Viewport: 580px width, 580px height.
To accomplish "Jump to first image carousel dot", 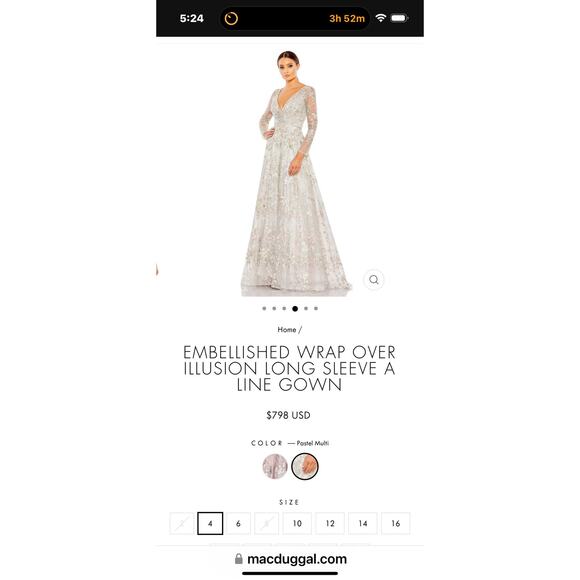I will click(264, 308).
